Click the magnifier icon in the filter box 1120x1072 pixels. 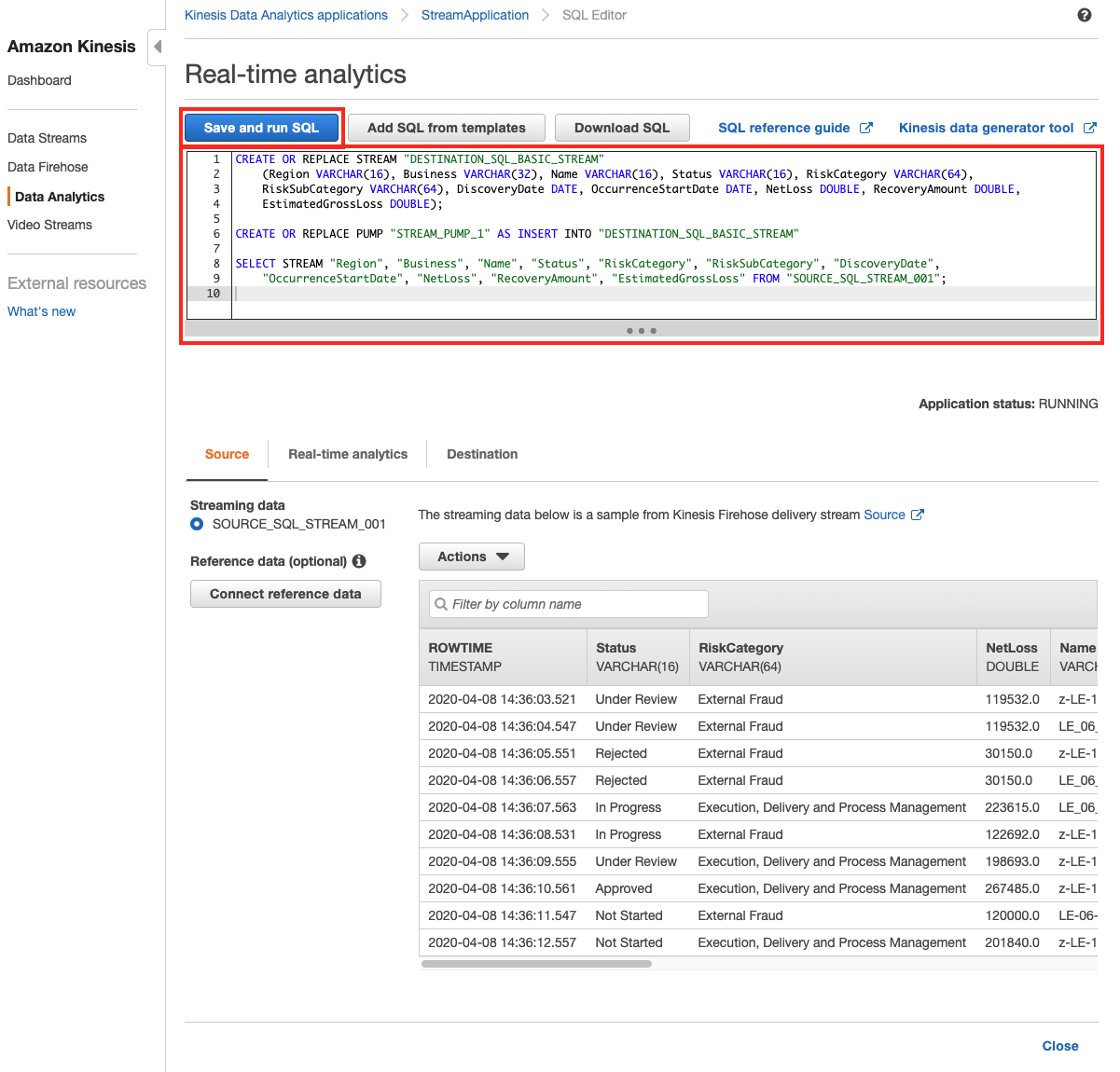click(440, 604)
